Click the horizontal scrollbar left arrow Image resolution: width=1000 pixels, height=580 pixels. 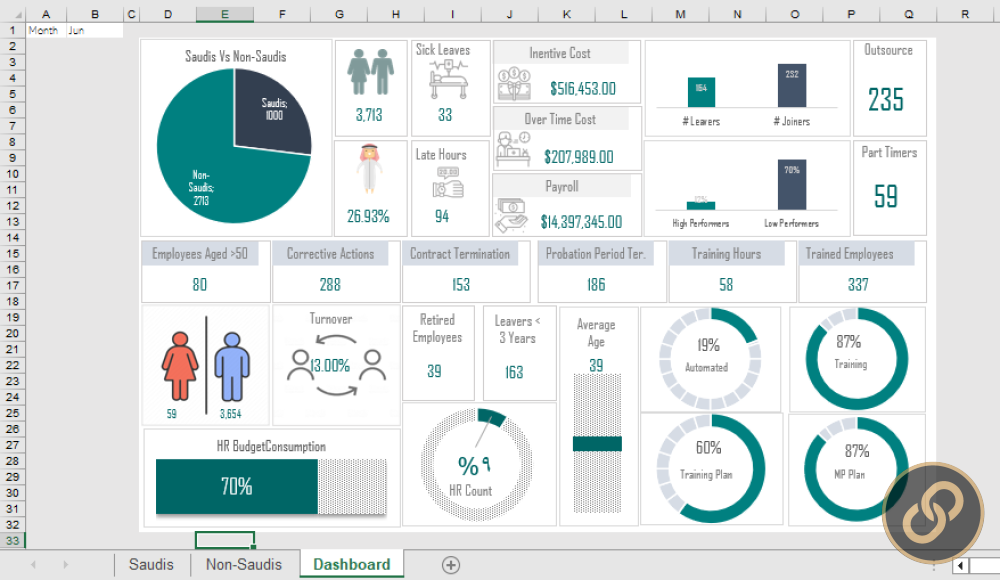coord(960,565)
